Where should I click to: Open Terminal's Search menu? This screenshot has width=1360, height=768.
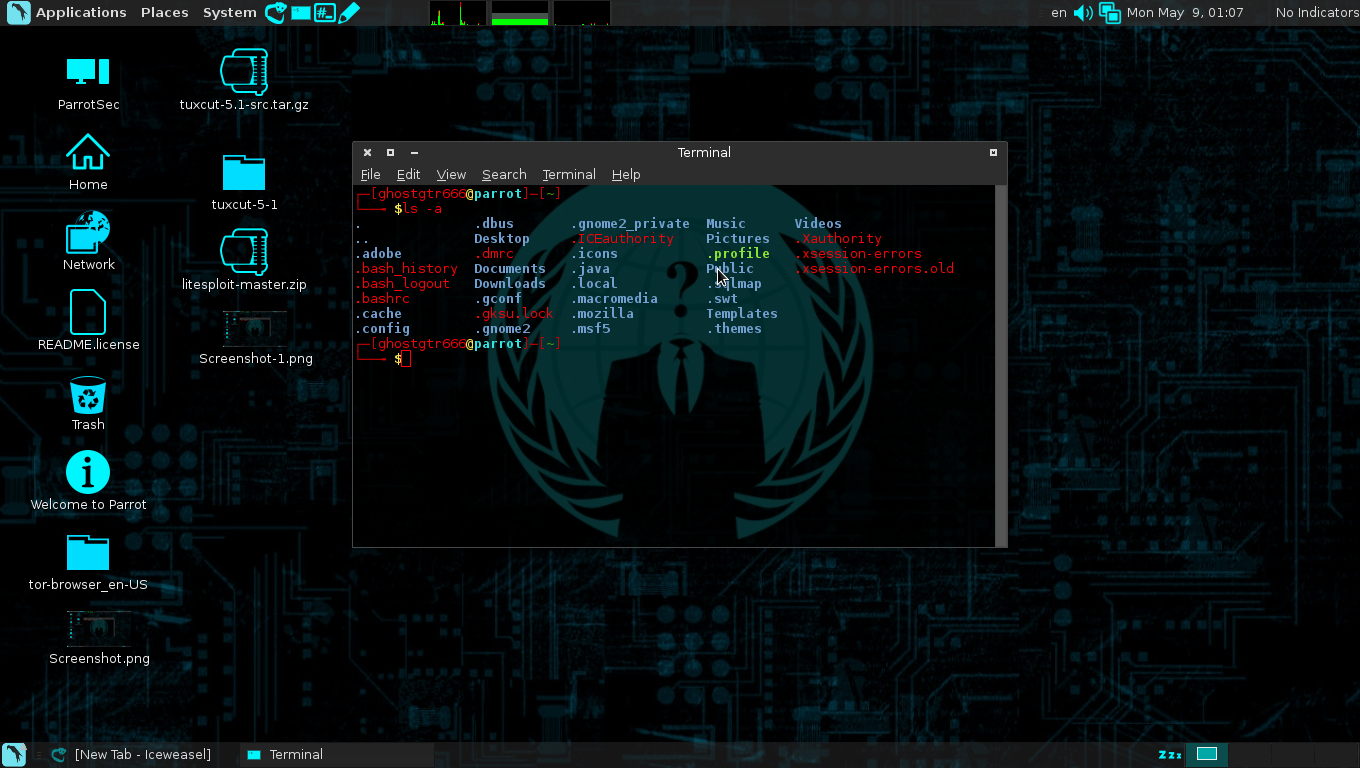[x=504, y=174]
